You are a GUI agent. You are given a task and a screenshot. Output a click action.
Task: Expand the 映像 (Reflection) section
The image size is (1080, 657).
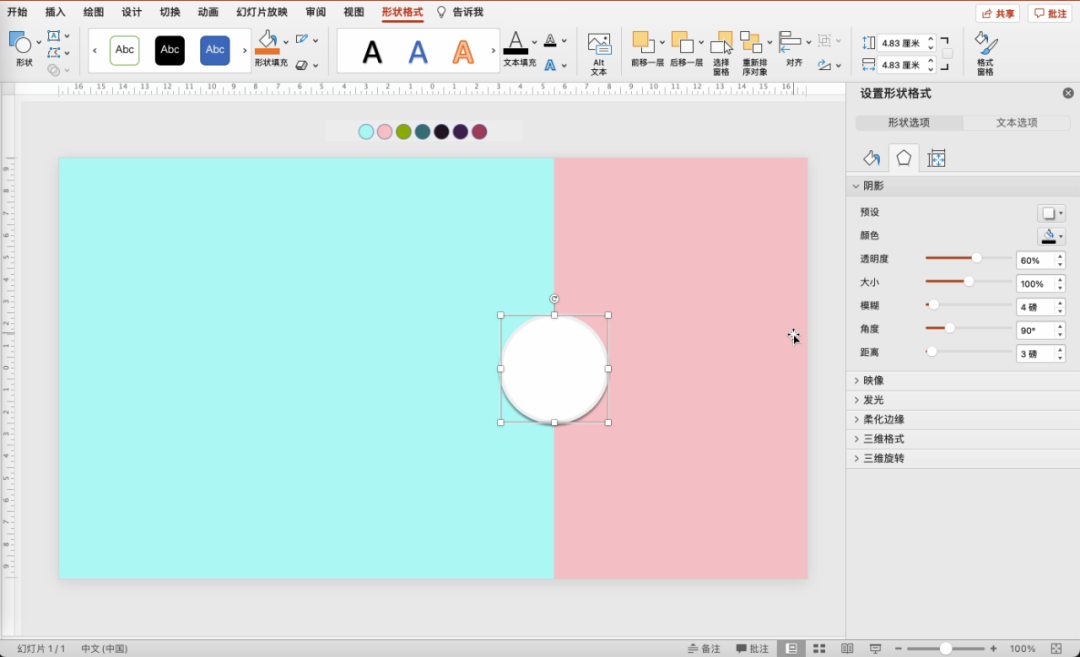[872, 381]
